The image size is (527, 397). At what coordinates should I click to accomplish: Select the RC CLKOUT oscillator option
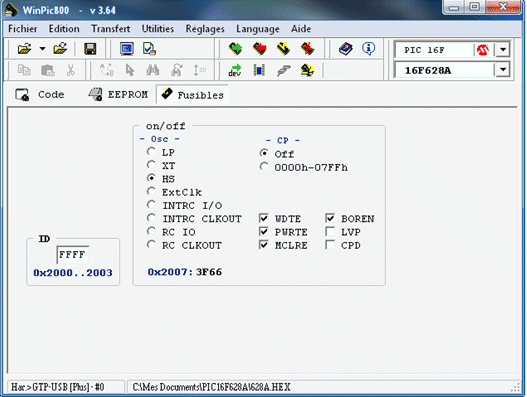[x=151, y=245]
